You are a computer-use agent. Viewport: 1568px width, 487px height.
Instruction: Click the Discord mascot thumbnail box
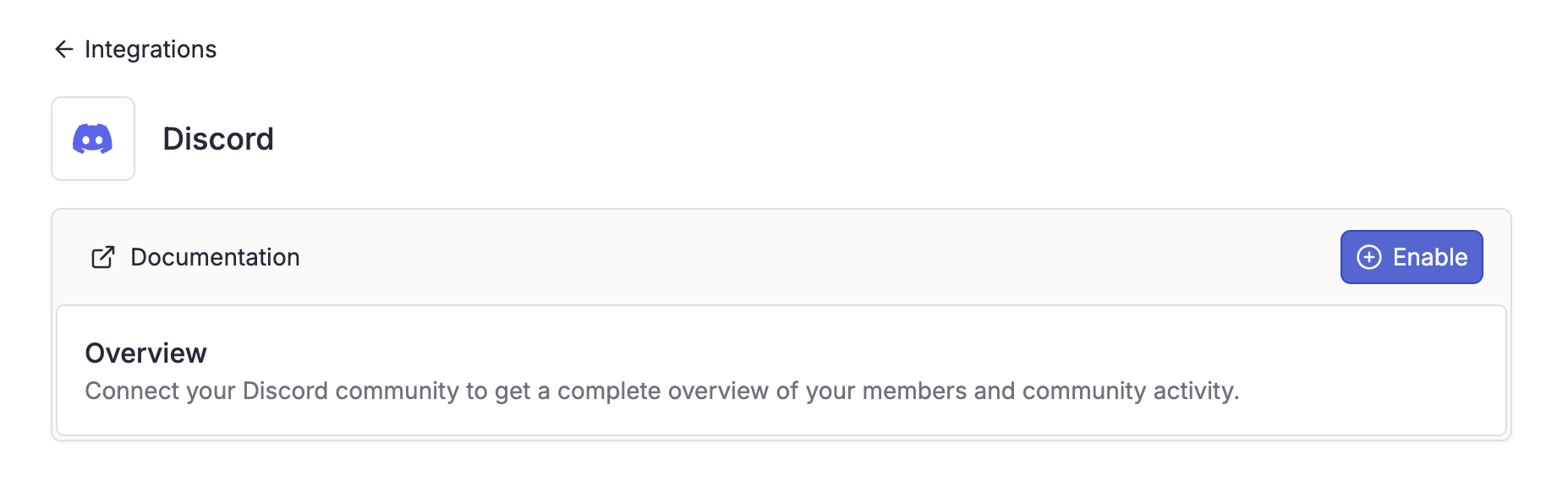[x=93, y=139]
